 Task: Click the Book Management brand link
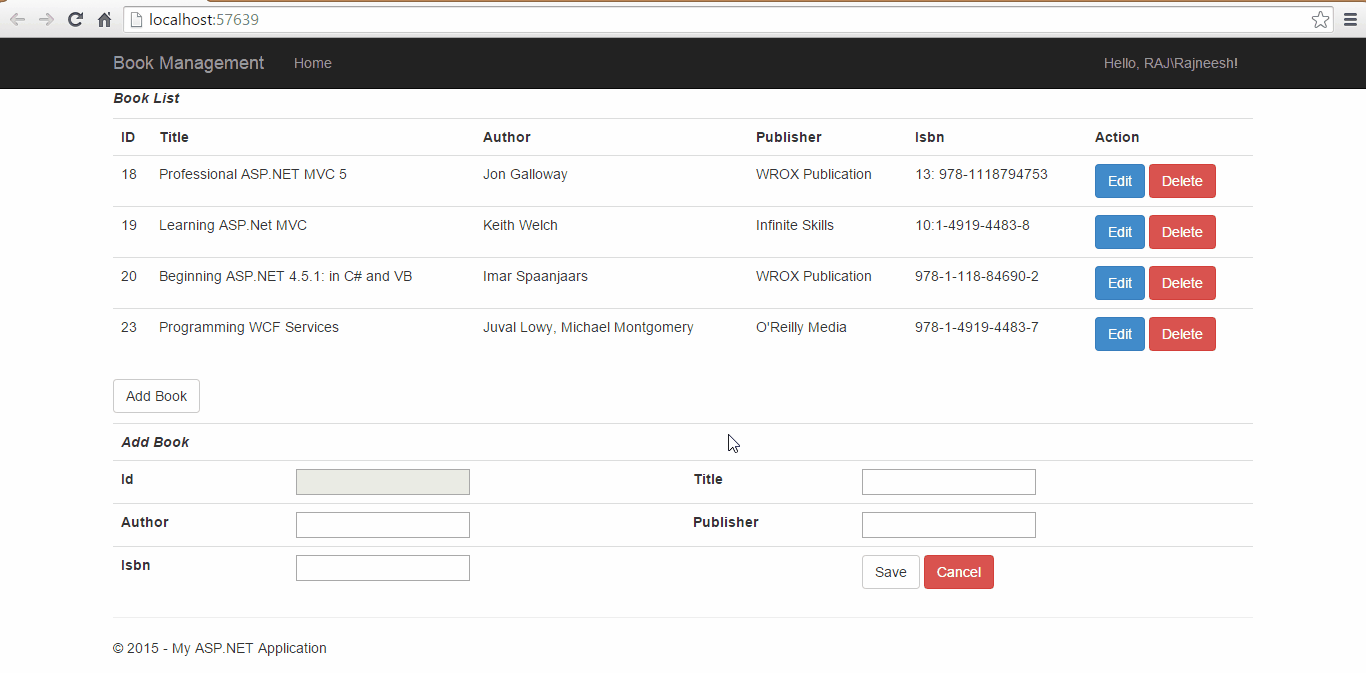(x=188, y=63)
